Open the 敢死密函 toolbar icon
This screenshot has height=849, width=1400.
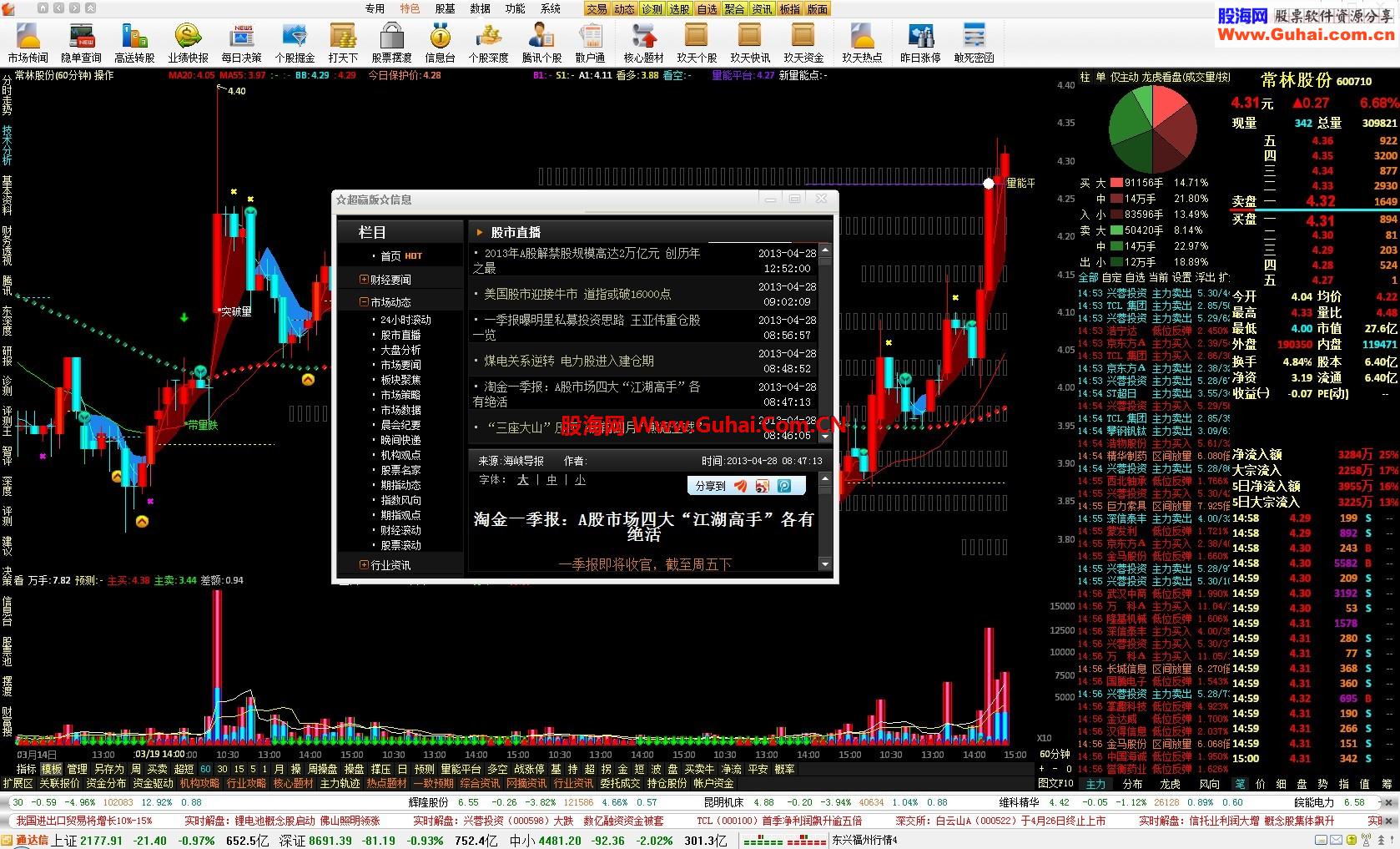pos(974,43)
